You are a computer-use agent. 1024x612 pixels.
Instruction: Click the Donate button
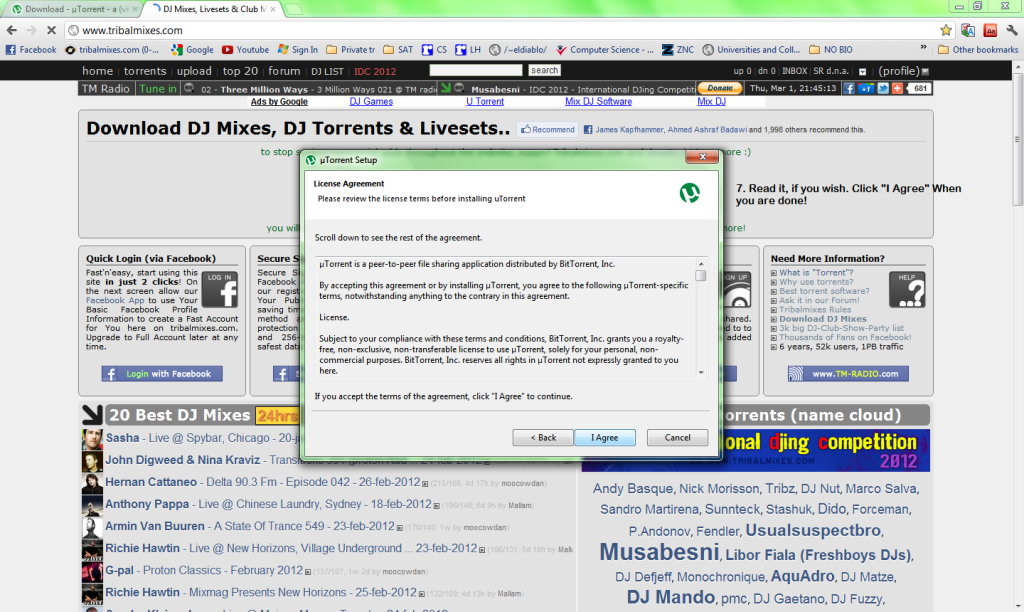click(x=720, y=88)
